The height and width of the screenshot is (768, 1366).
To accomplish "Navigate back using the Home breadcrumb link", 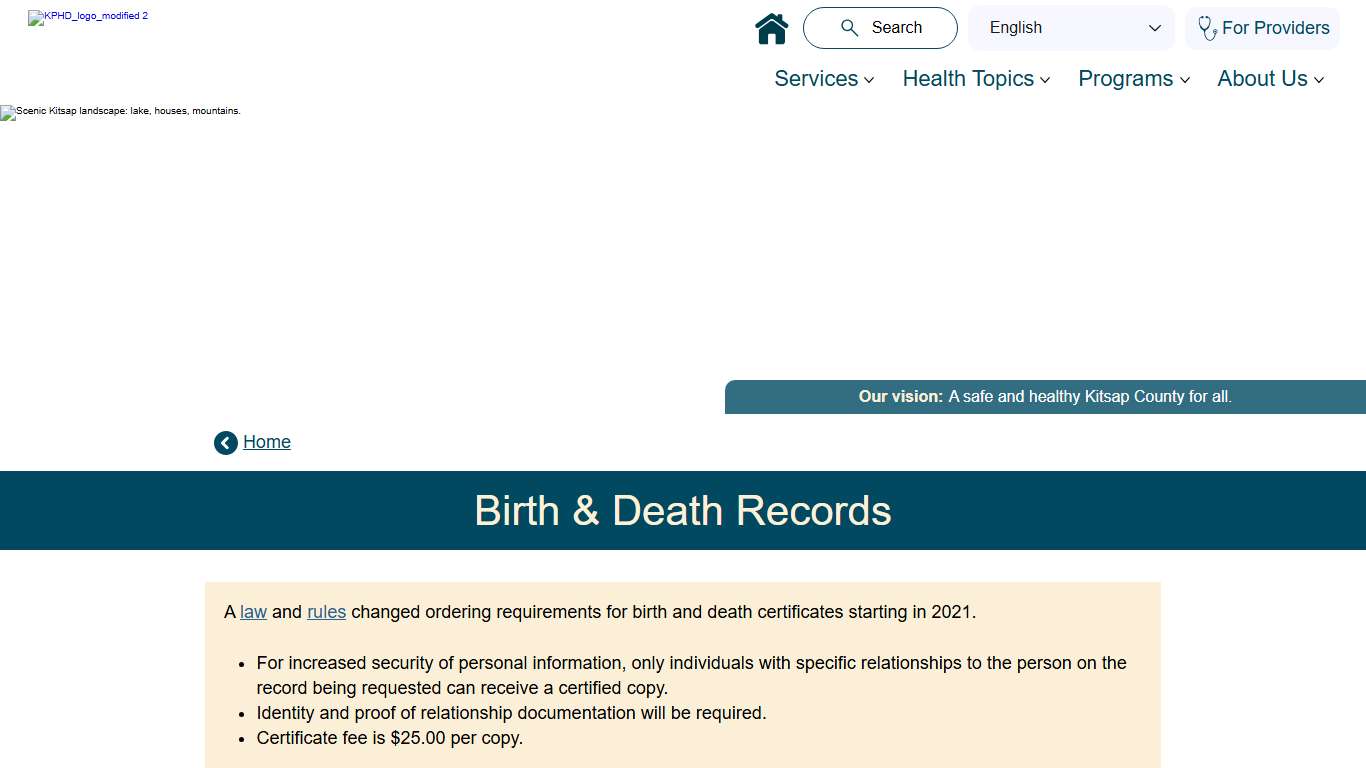I will pyautogui.click(x=266, y=441).
